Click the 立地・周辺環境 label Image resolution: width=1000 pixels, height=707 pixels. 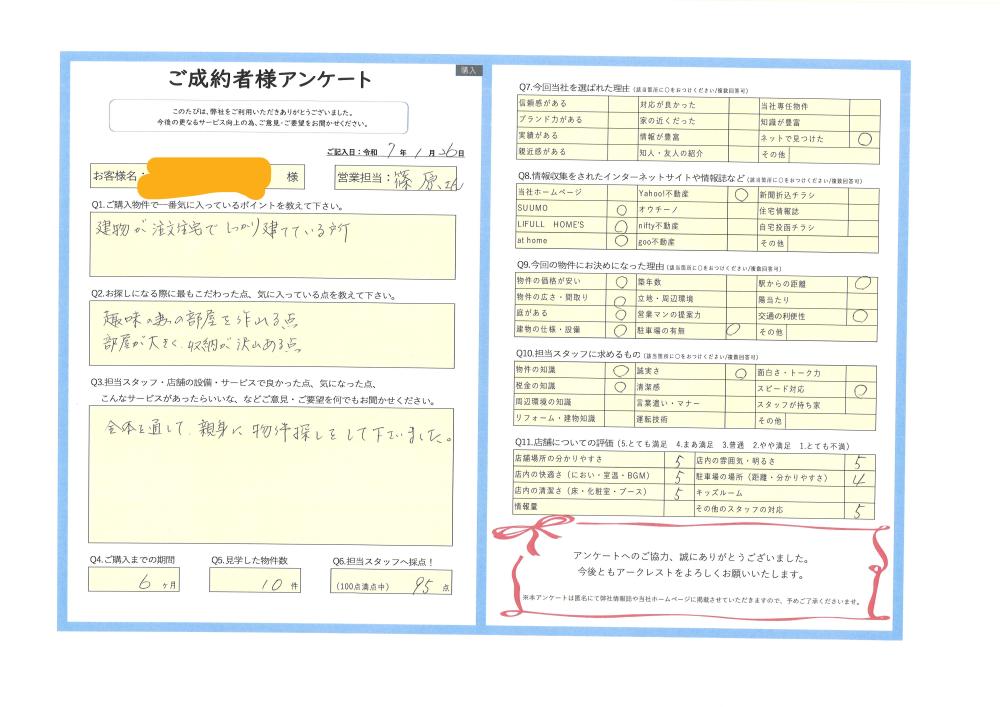pyautogui.click(x=665, y=298)
